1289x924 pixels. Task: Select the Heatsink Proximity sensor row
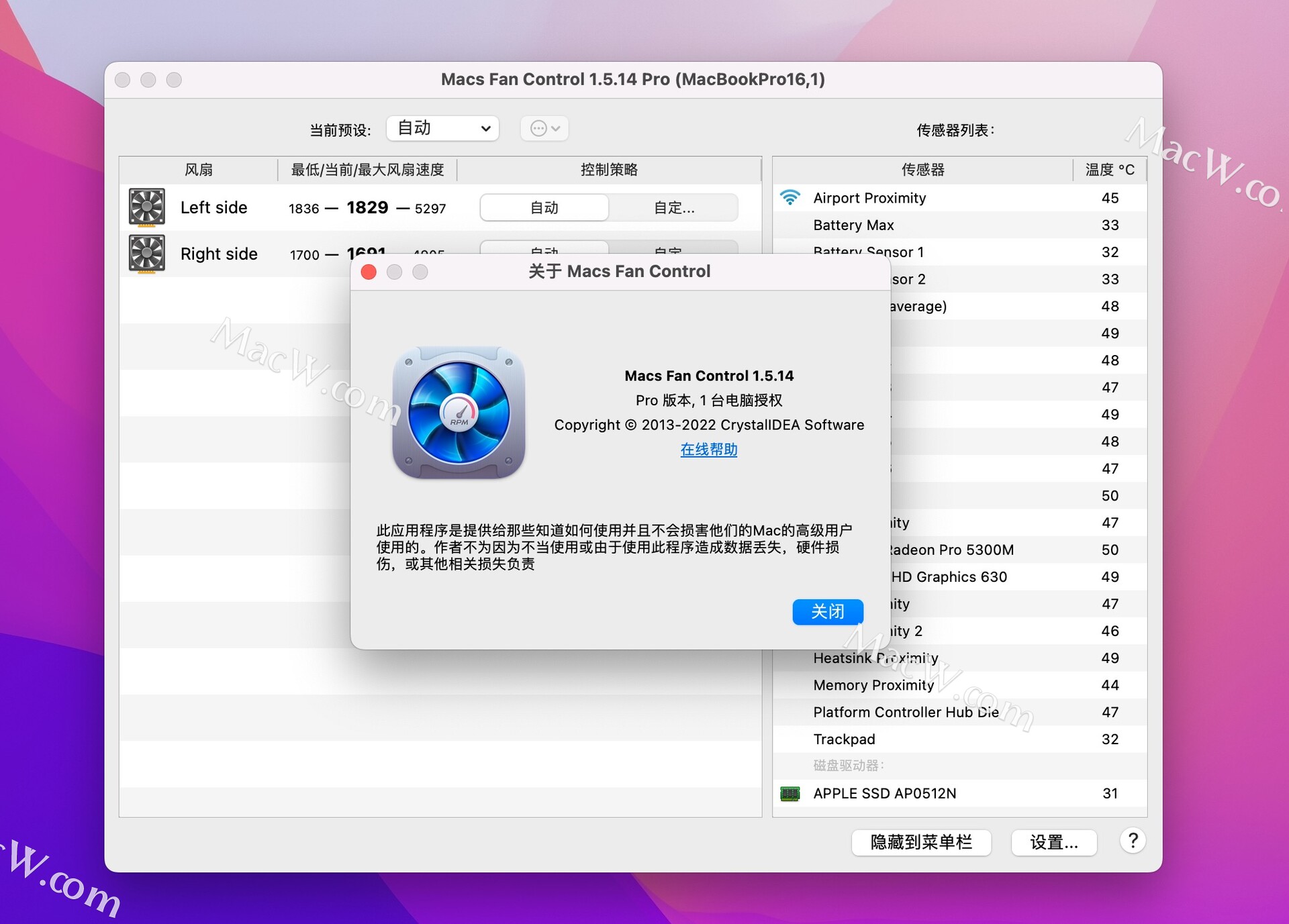point(960,658)
